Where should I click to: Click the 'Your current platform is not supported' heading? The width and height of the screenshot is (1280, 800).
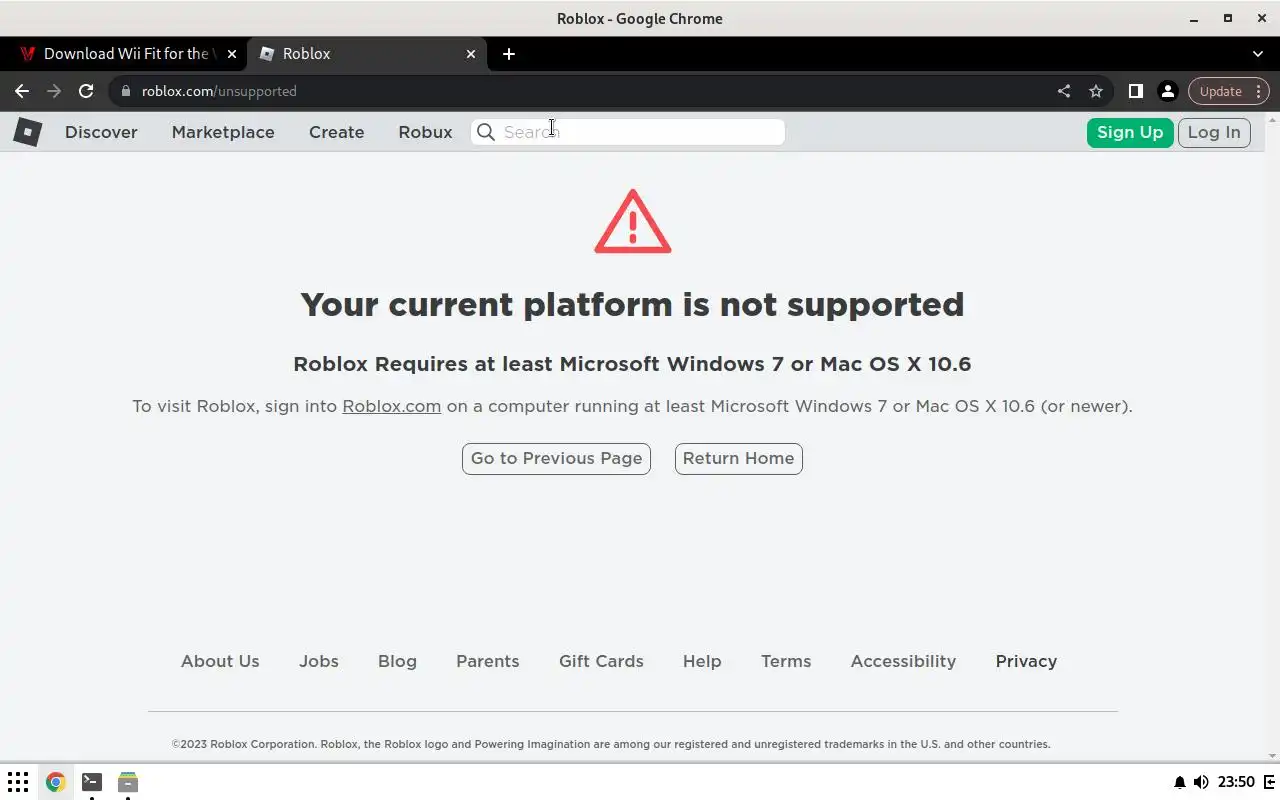(632, 304)
